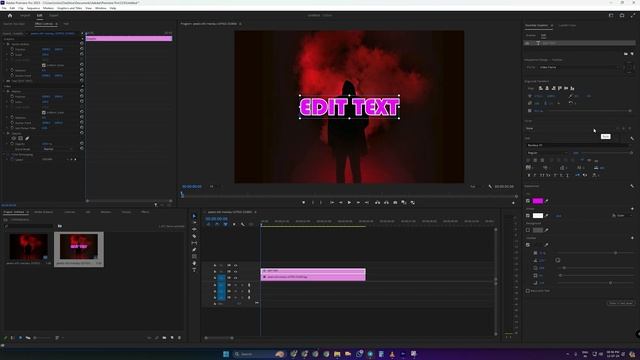
Task: Open the Media Browser panel tab
Action: 44,212
